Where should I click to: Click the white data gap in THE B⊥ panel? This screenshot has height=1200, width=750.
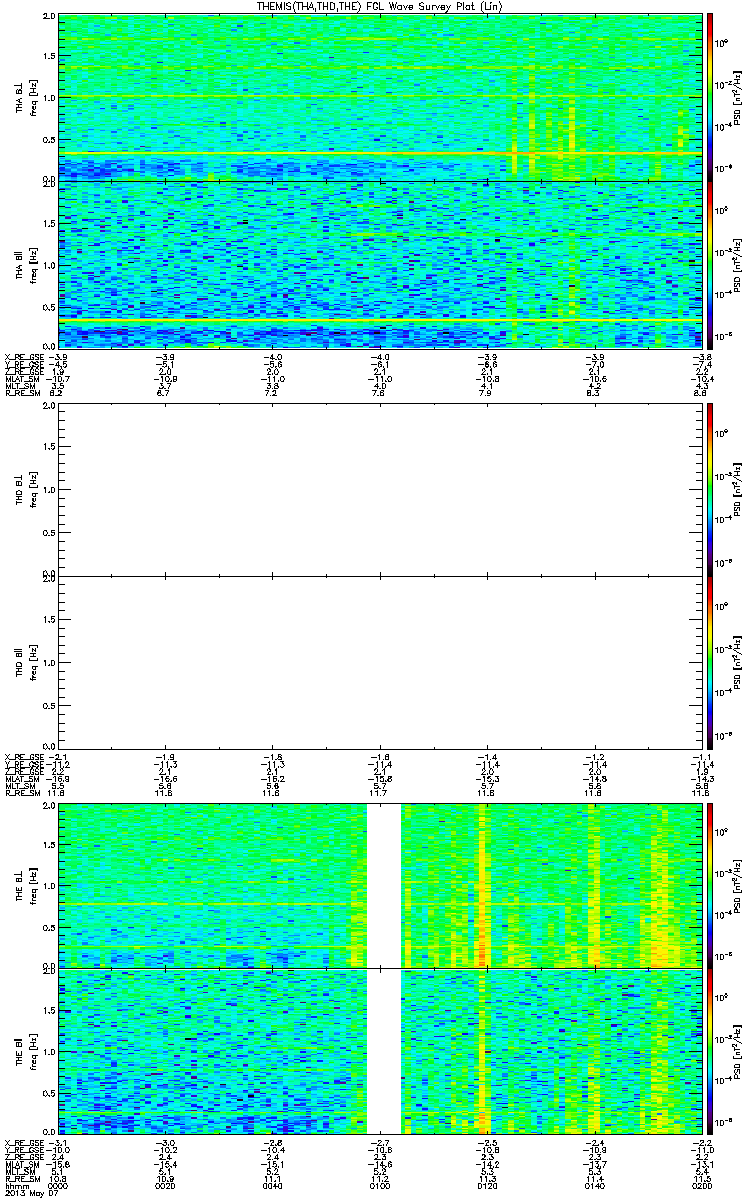pyautogui.click(x=384, y=884)
